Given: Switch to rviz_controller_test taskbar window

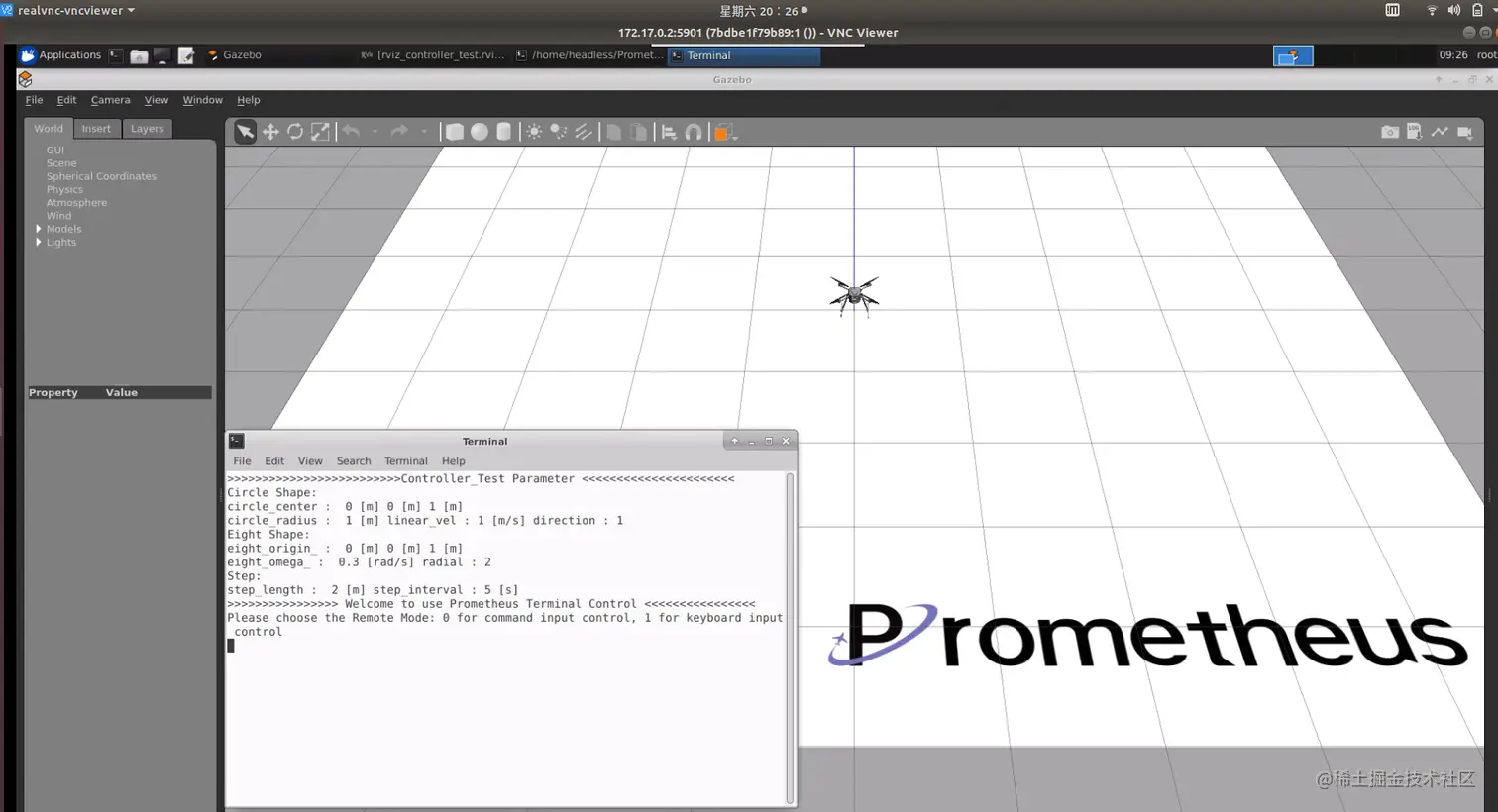Looking at the screenshot, I should 433,55.
